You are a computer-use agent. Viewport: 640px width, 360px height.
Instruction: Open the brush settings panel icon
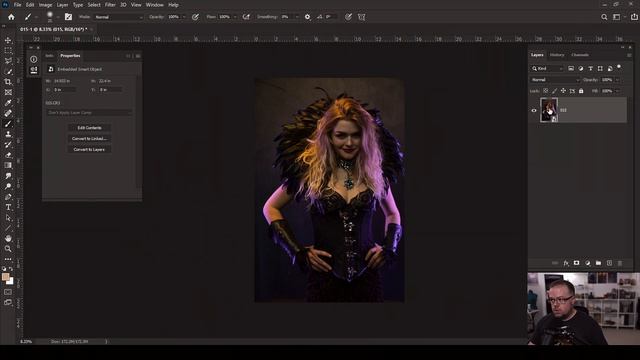point(68,17)
